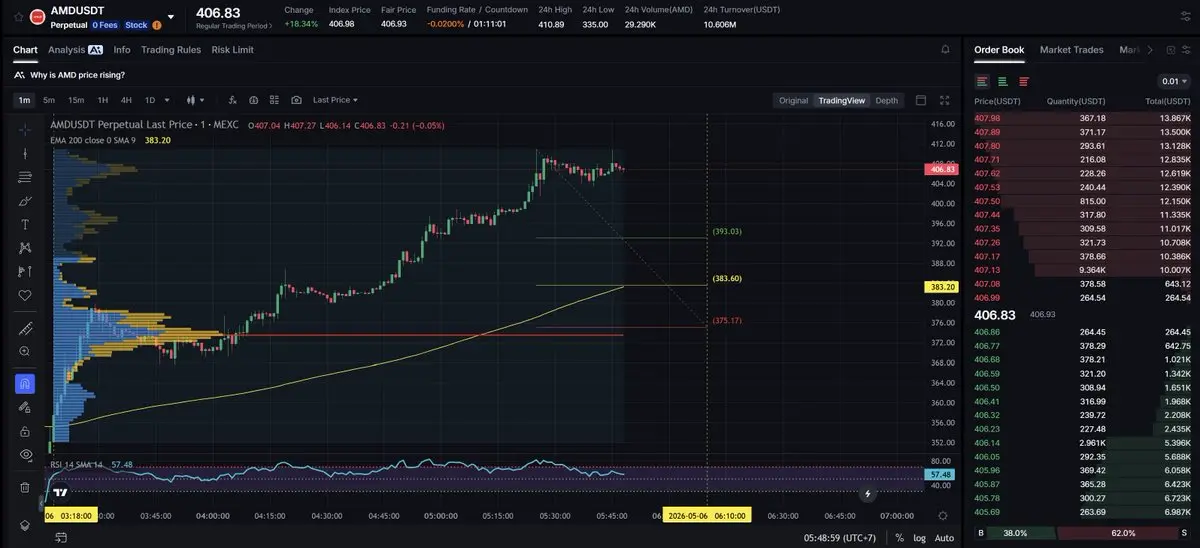Switch to Original chart view
Screen dimensions: 1200x548
[793, 100]
